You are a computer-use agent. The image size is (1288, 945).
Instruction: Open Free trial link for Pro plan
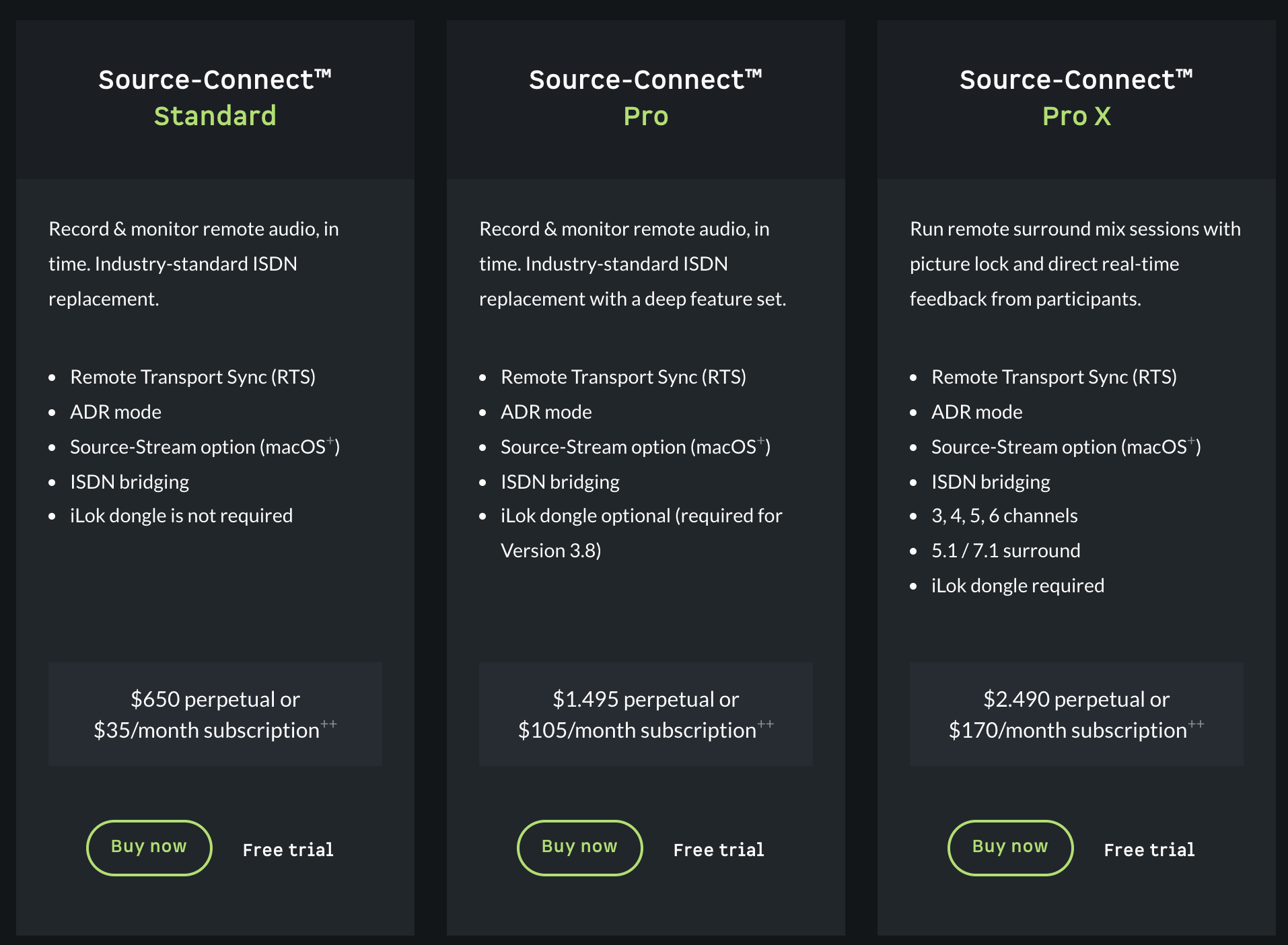pyautogui.click(x=719, y=849)
